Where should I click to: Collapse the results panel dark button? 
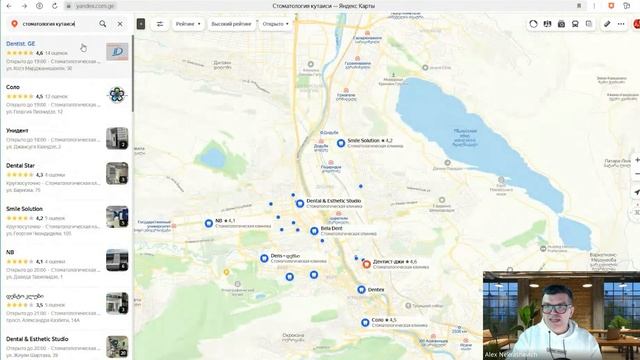point(141,24)
